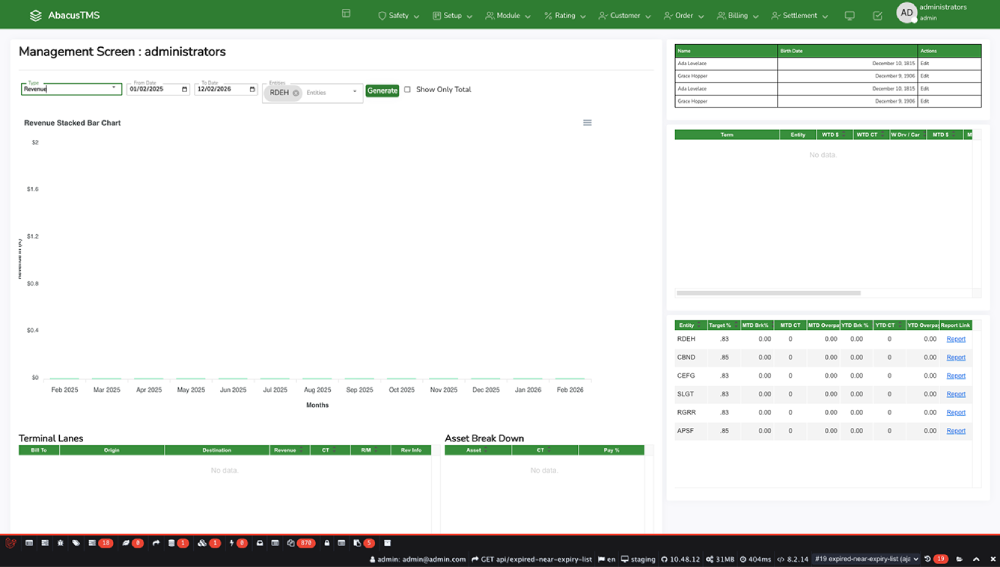Enable the Show Only Total checkbox
Viewport: 1000px width, 567px height.
(x=407, y=90)
